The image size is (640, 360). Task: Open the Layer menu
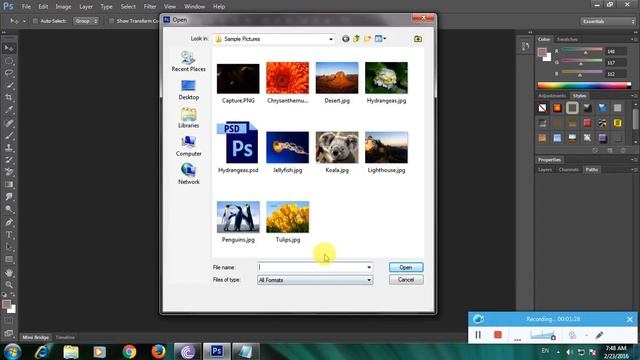click(x=86, y=7)
